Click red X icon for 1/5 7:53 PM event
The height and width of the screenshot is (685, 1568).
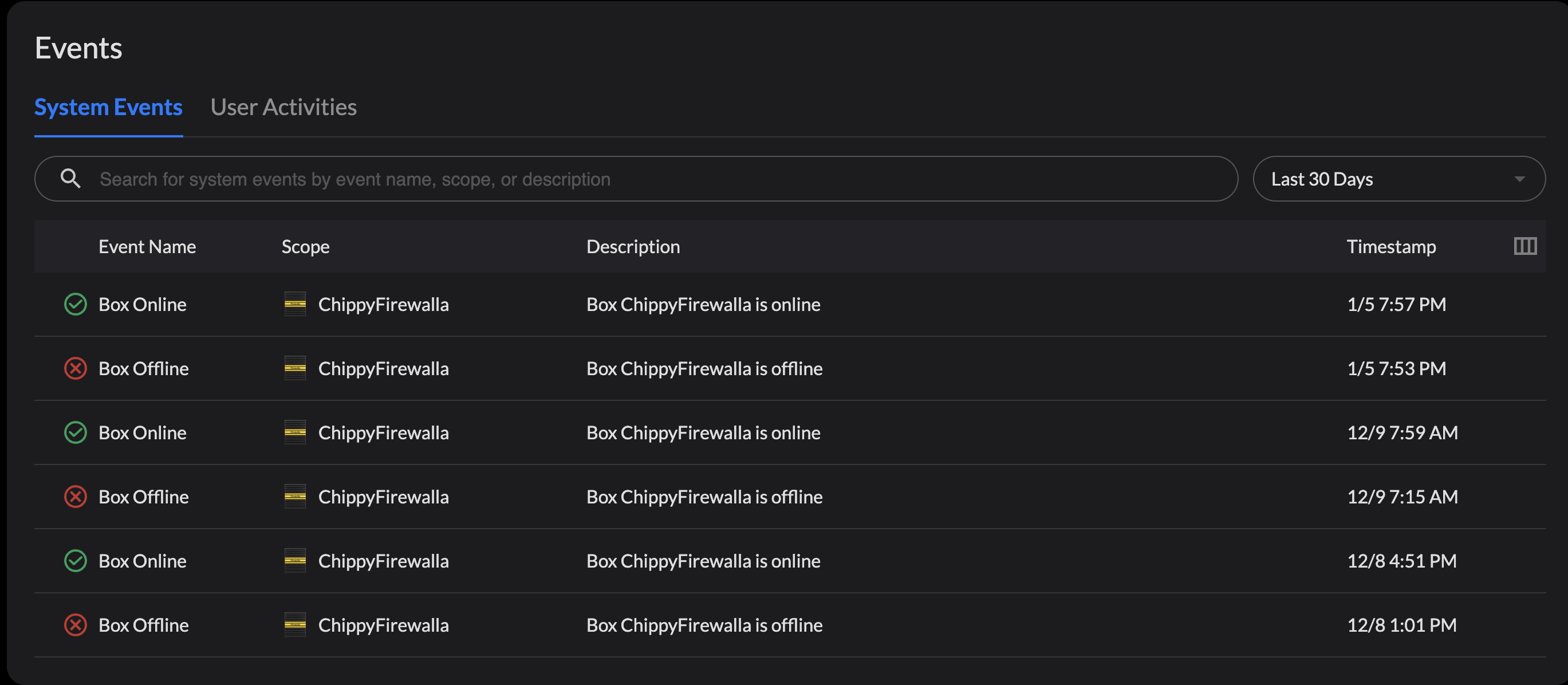point(76,368)
